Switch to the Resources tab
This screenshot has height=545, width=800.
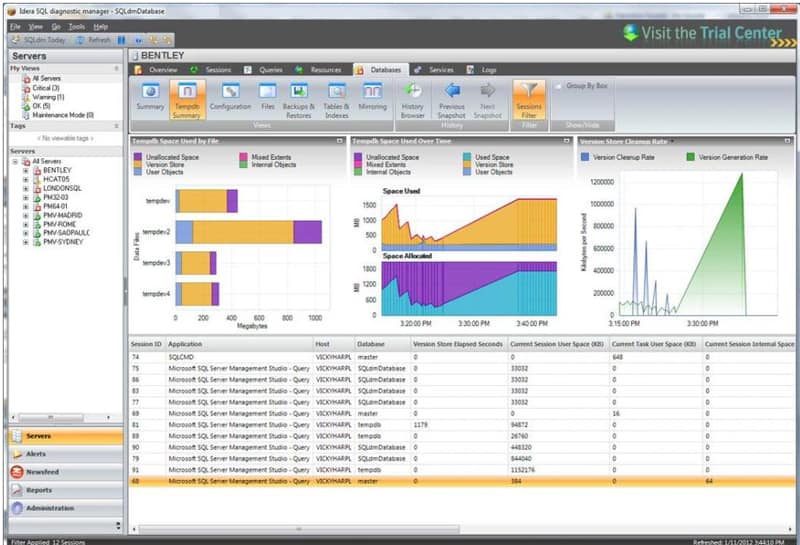[x=319, y=70]
